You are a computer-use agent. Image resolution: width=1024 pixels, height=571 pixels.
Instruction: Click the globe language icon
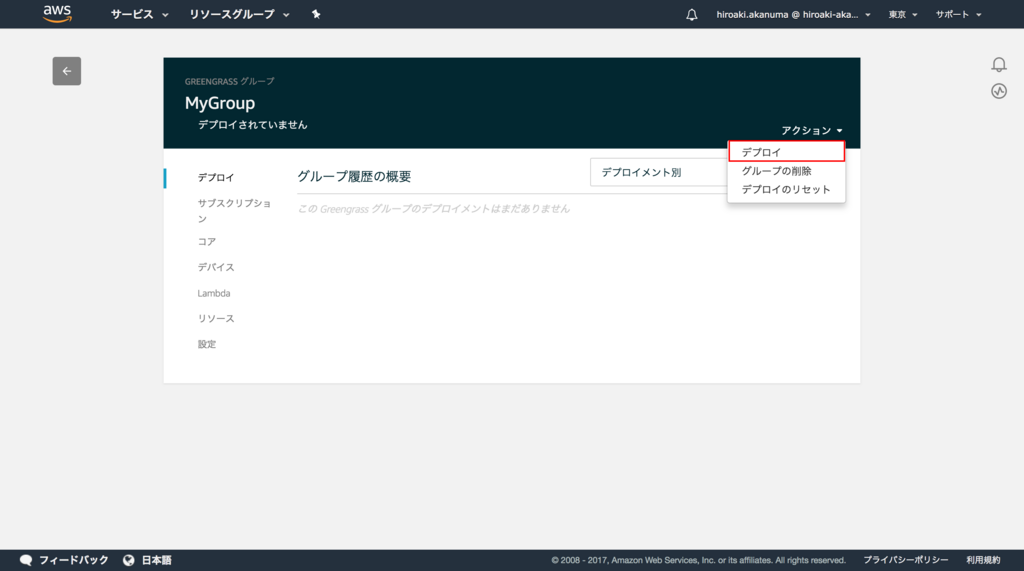tap(129, 560)
